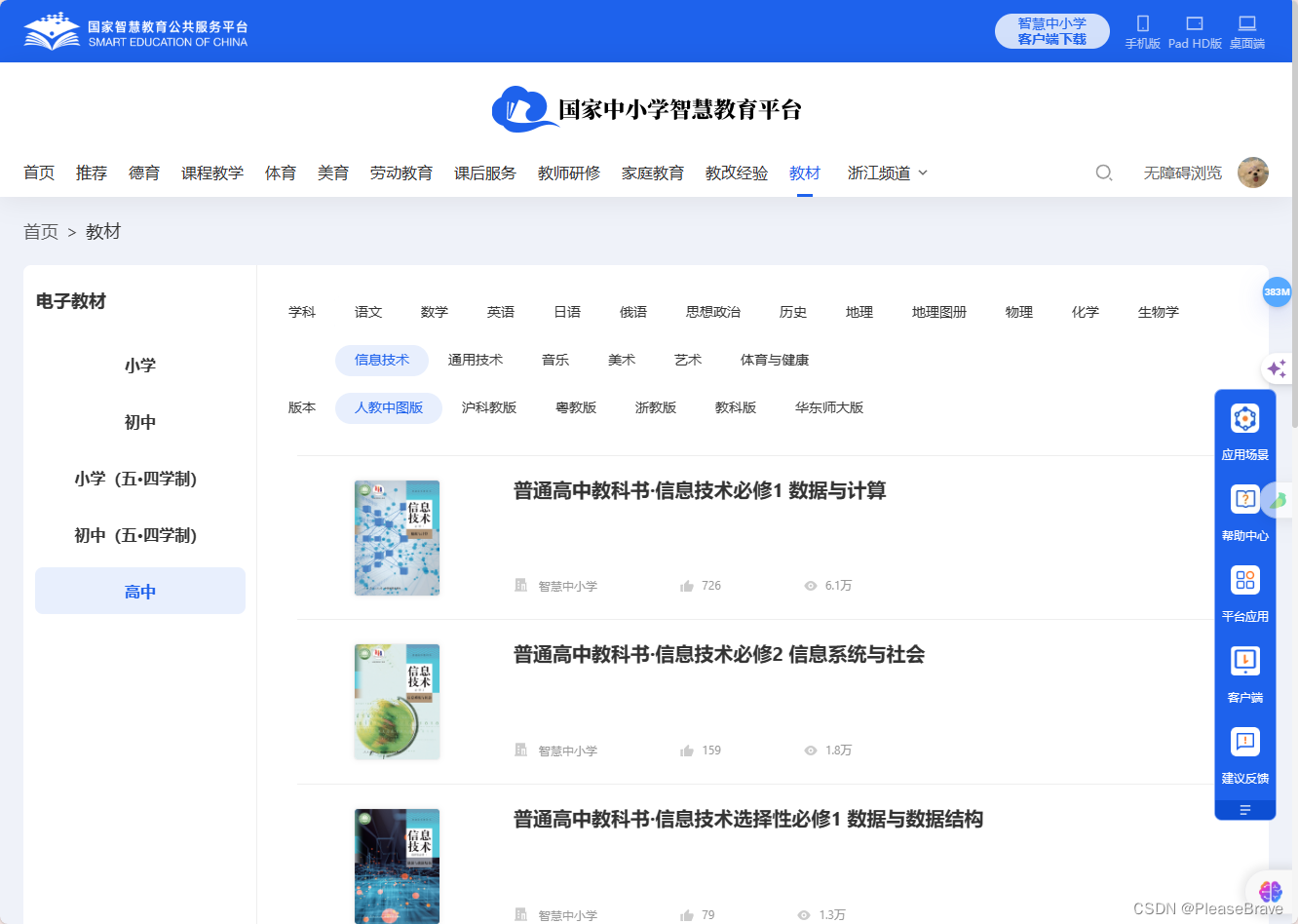Select 小学 in sidebar
The height and width of the screenshot is (924, 1298).
click(x=140, y=366)
